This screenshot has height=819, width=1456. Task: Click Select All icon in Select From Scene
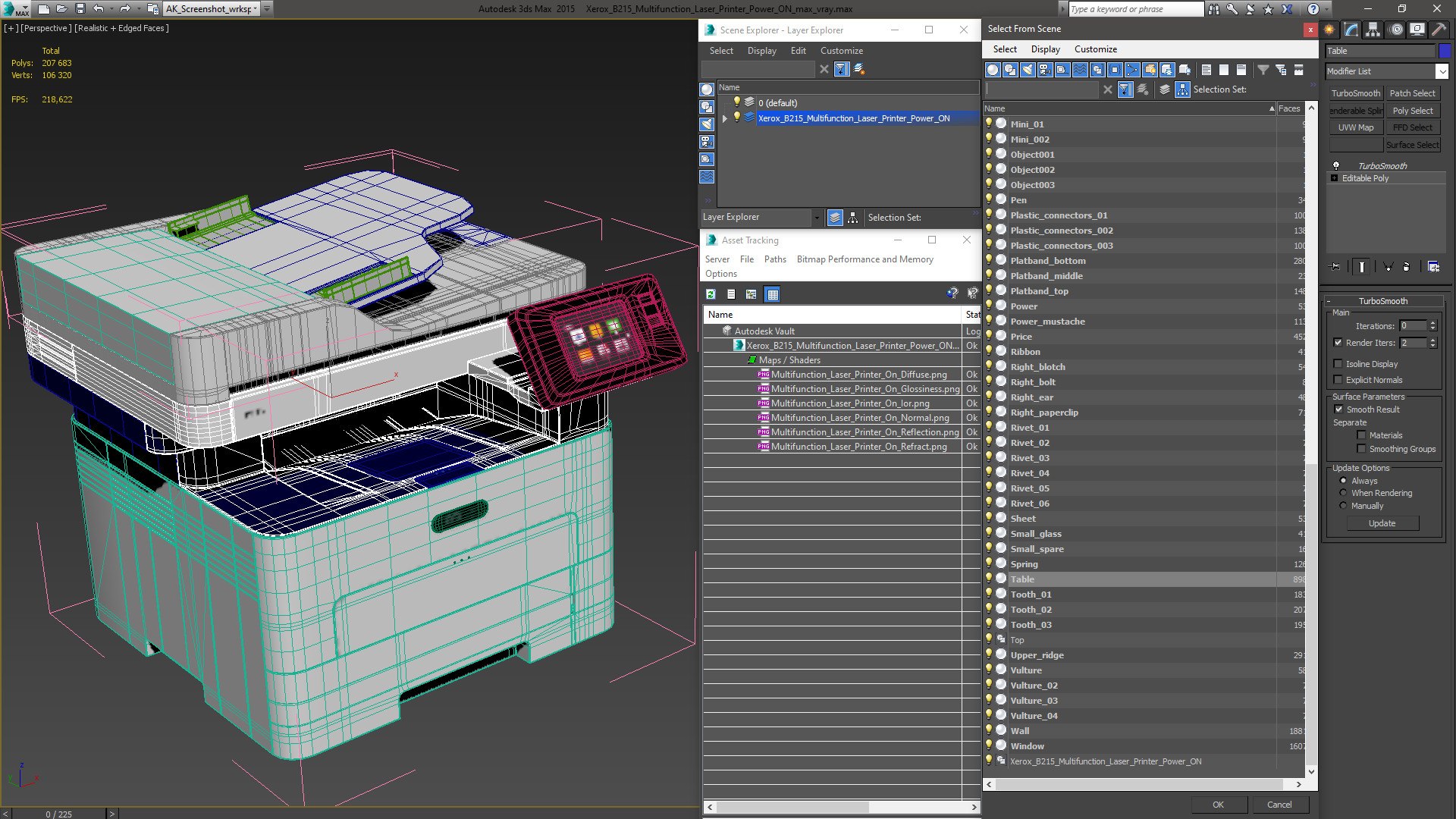tap(1206, 70)
